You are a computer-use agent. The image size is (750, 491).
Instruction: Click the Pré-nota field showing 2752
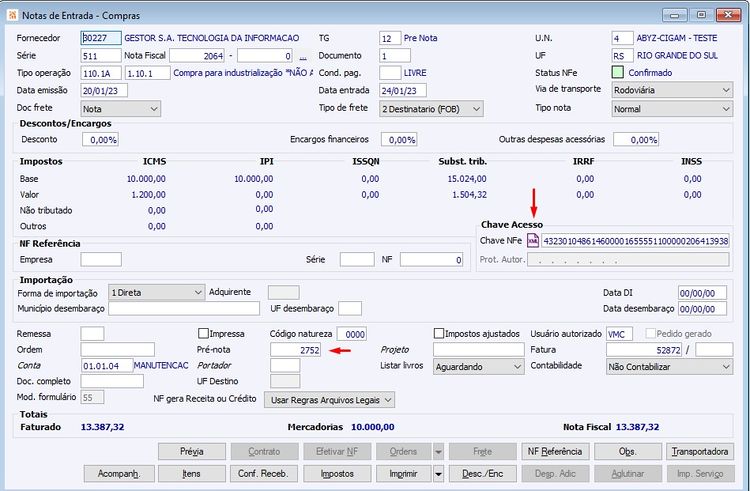295,350
